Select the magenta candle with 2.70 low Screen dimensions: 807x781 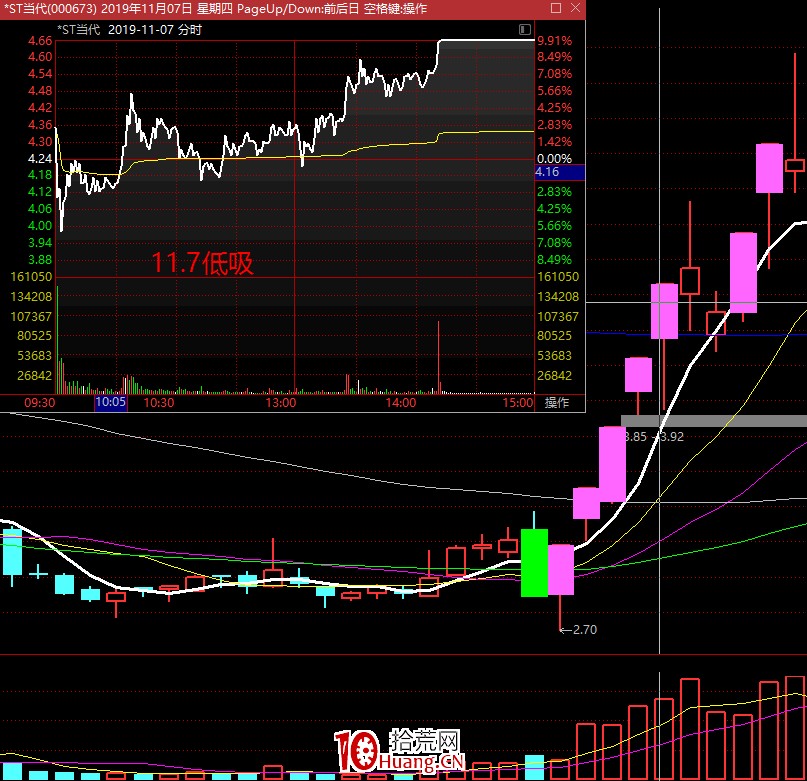[560, 569]
